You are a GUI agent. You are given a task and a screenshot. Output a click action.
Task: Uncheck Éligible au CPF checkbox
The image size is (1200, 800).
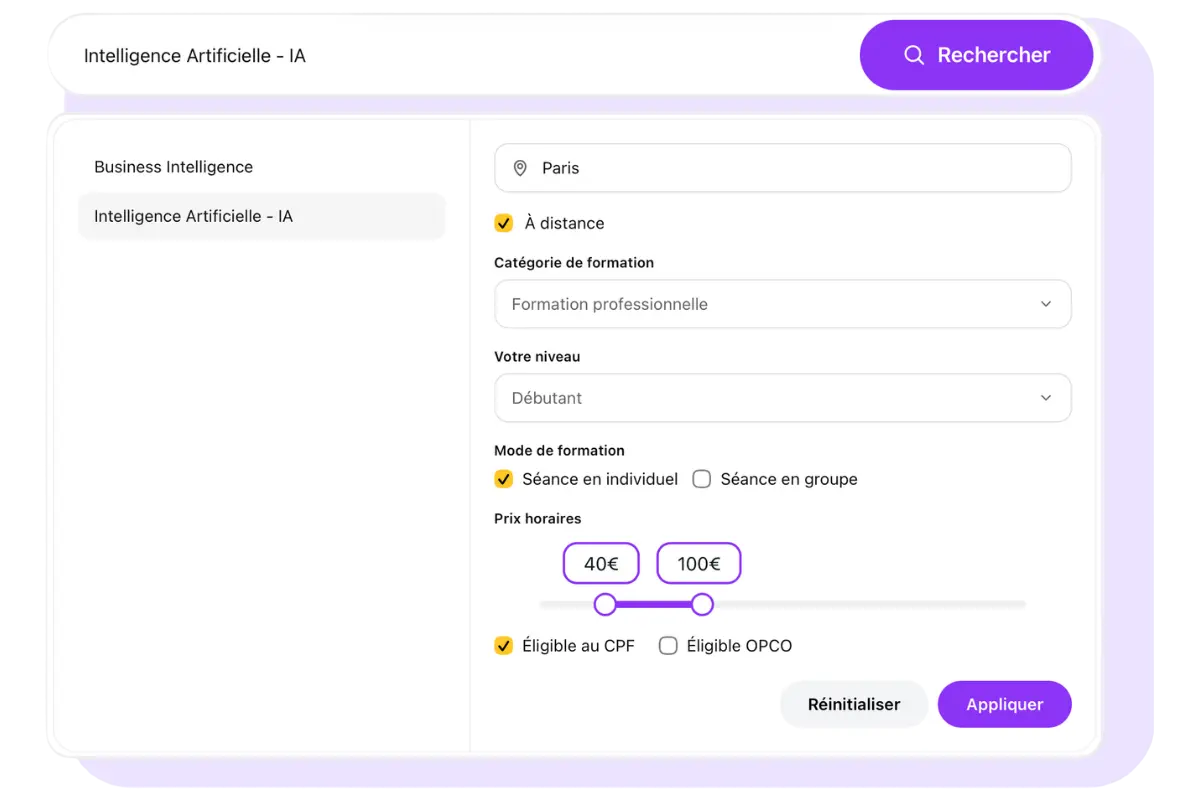click(504, 646)
